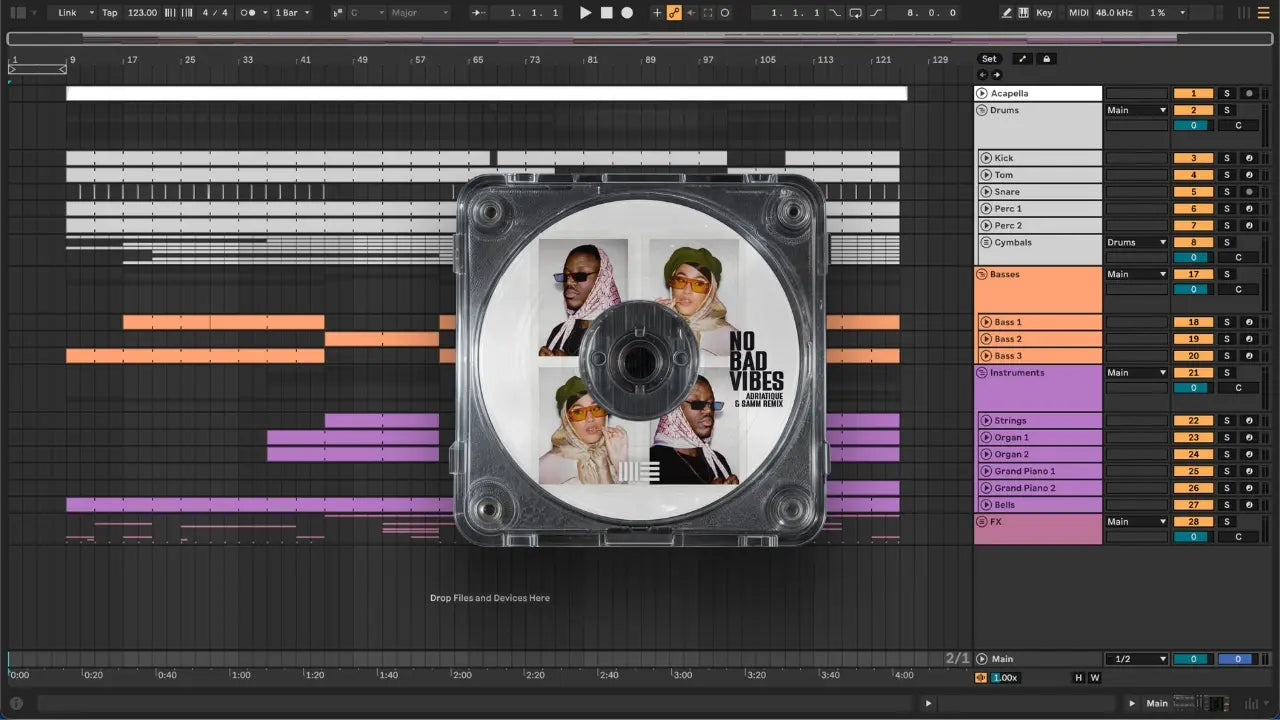
Task: Toggle the Scale Mode icon
Action: click(337, 13)
